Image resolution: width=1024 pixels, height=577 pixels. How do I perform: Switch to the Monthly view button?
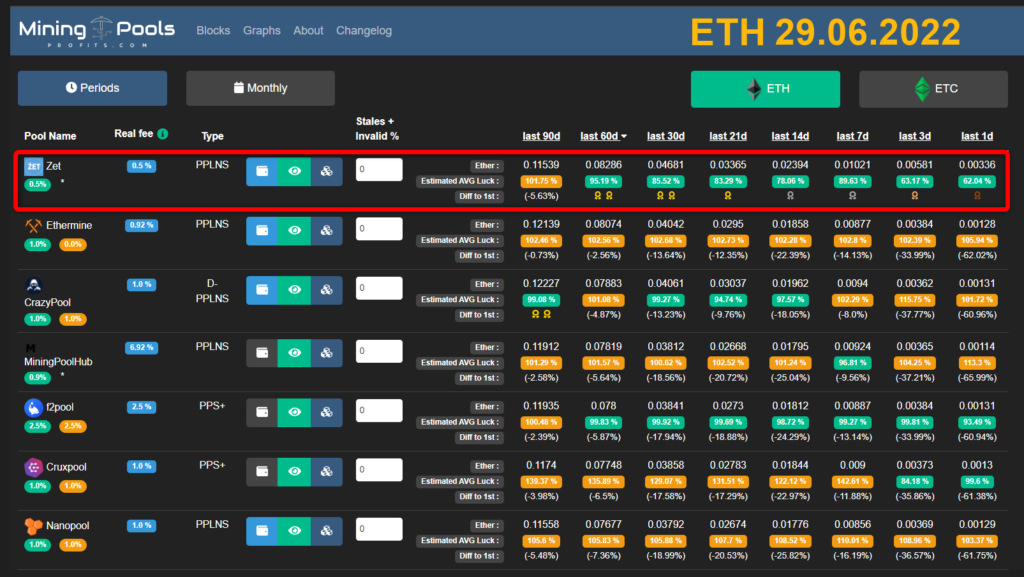pyautogui.click(x=260, y=88)
